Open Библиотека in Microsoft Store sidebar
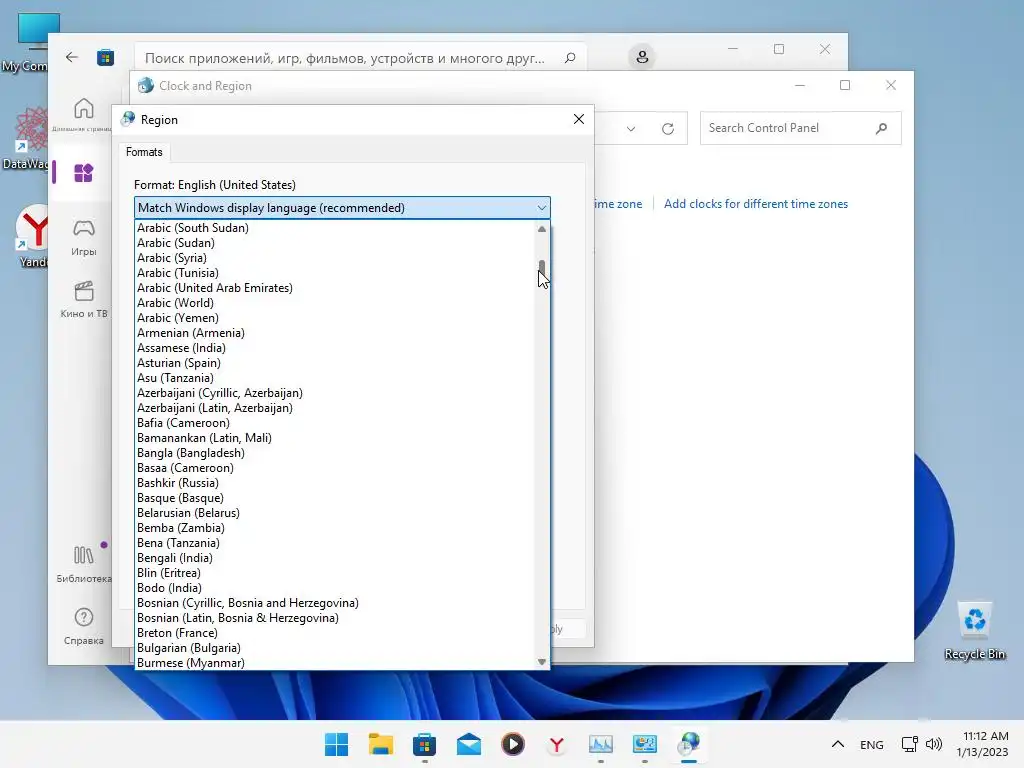 click(84, 564)
